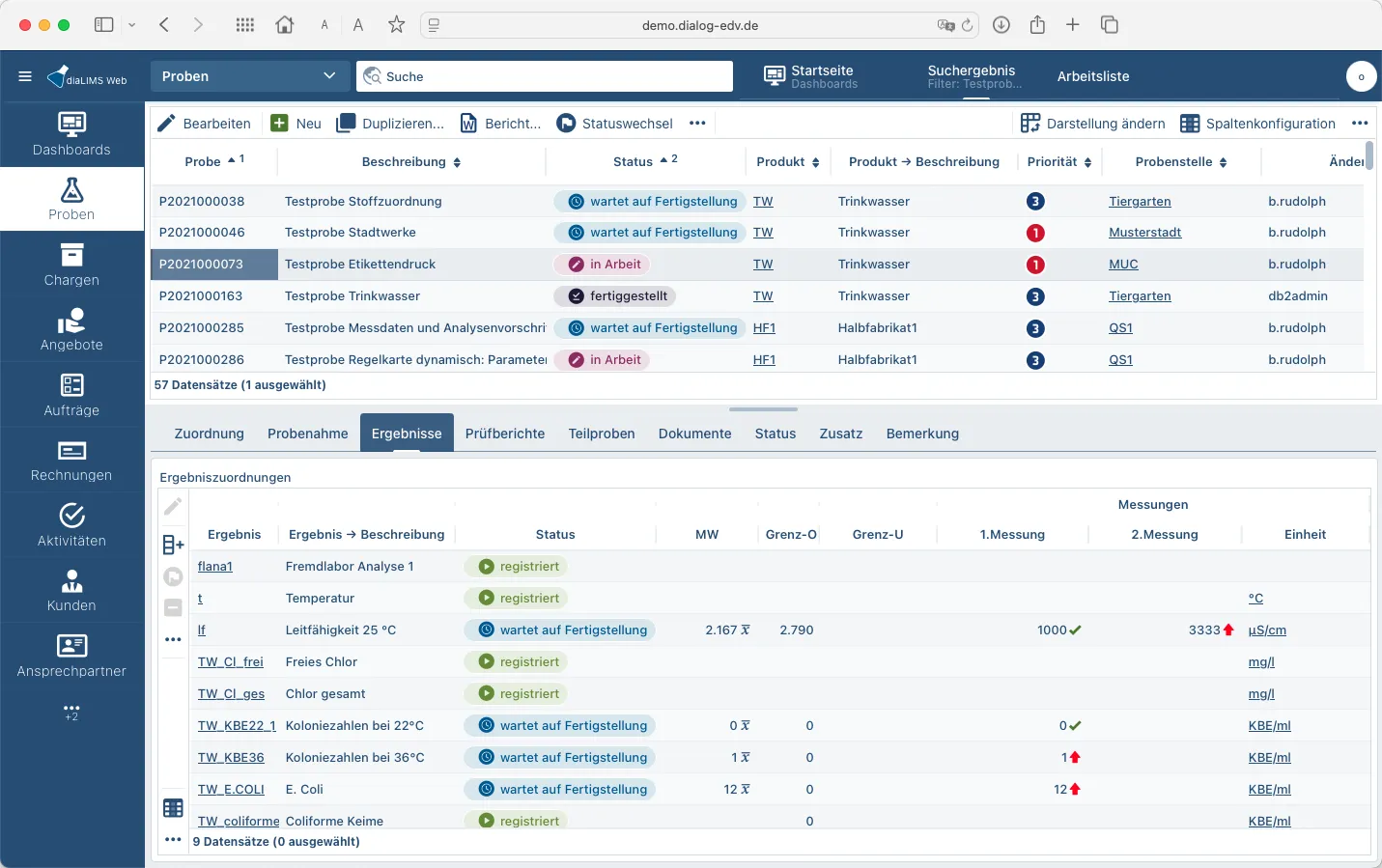1382x868 pixels.
Task: Sort by the Priorität column
Action: click(1059, 162)
